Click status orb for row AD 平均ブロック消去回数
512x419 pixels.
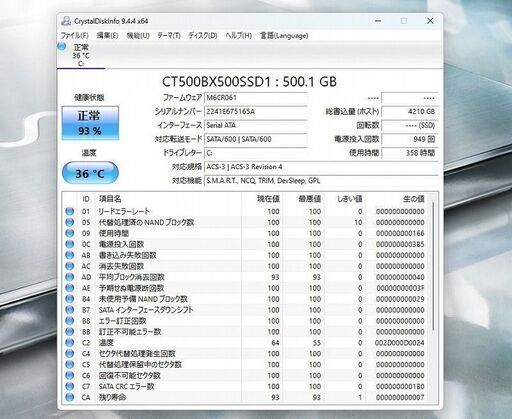coord(69,277)
